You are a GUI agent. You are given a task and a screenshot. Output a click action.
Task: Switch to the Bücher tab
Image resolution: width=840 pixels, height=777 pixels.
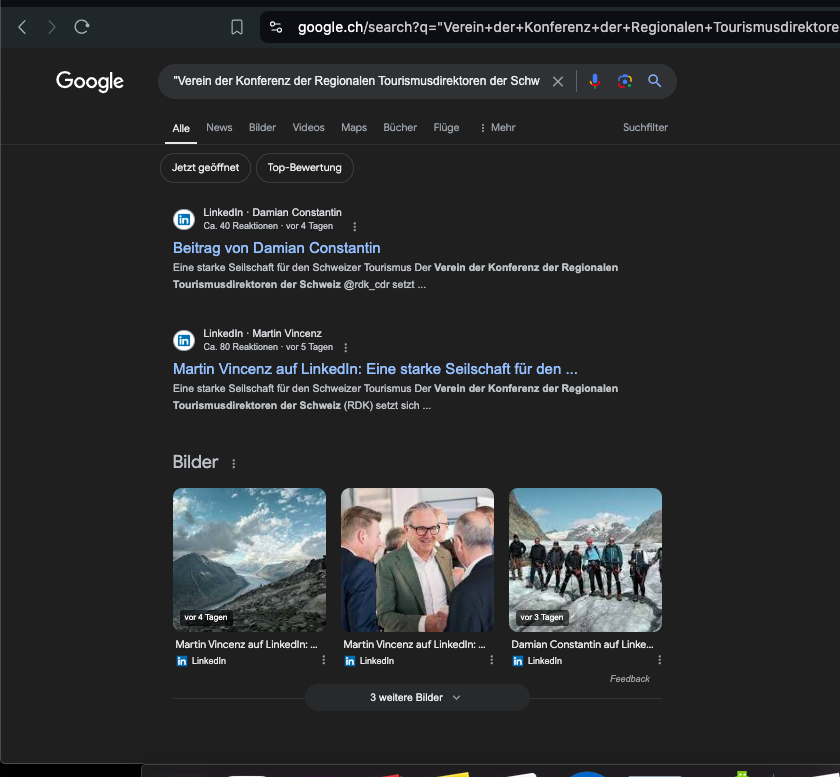tap(400, 128)
